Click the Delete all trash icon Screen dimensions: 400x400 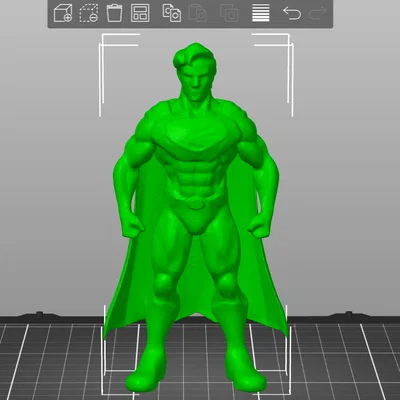(114, 13)
